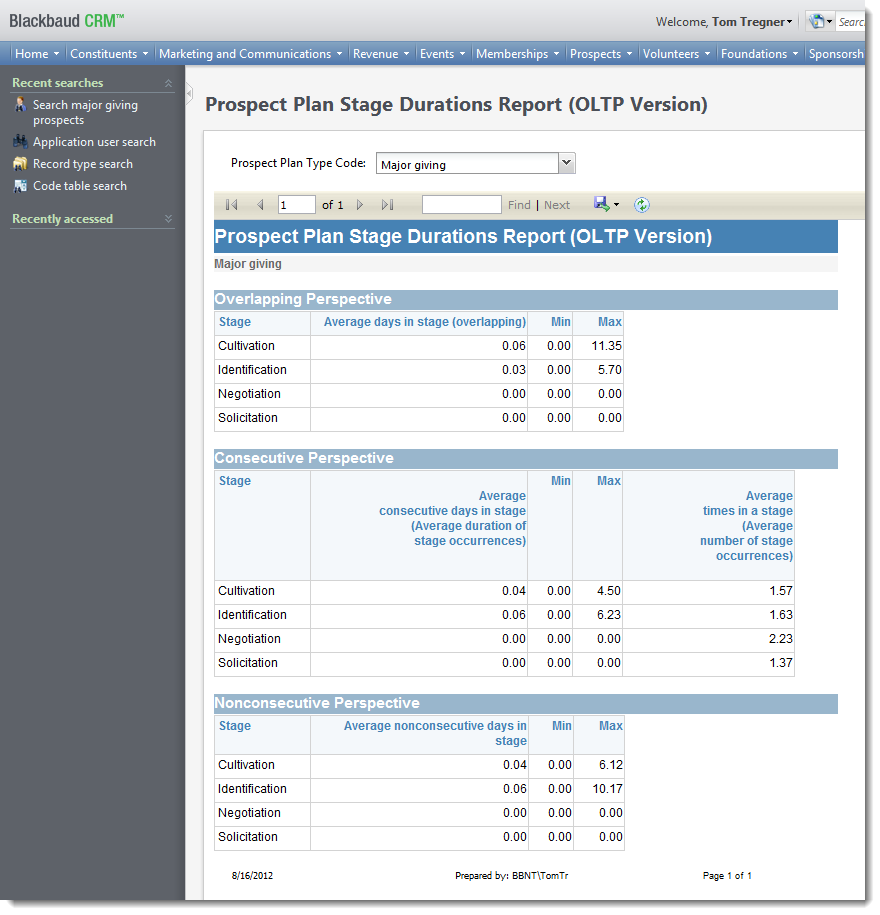Open the Prospects menu

tap(600, 54)
